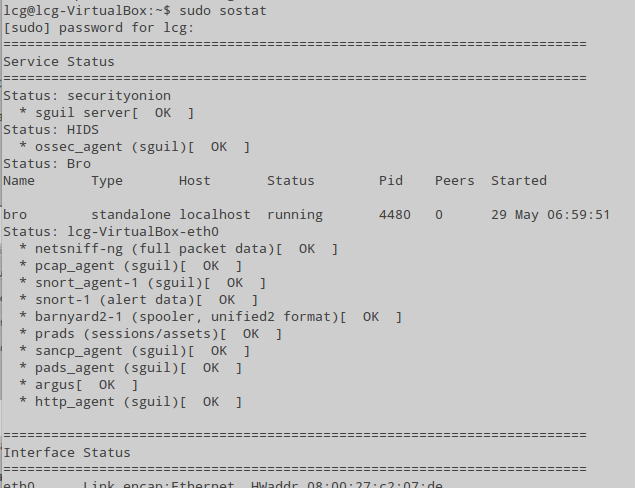The height and width of the screenshot is (488, 635).
Task: Click the argus OK status line
Action: point(79,385)
